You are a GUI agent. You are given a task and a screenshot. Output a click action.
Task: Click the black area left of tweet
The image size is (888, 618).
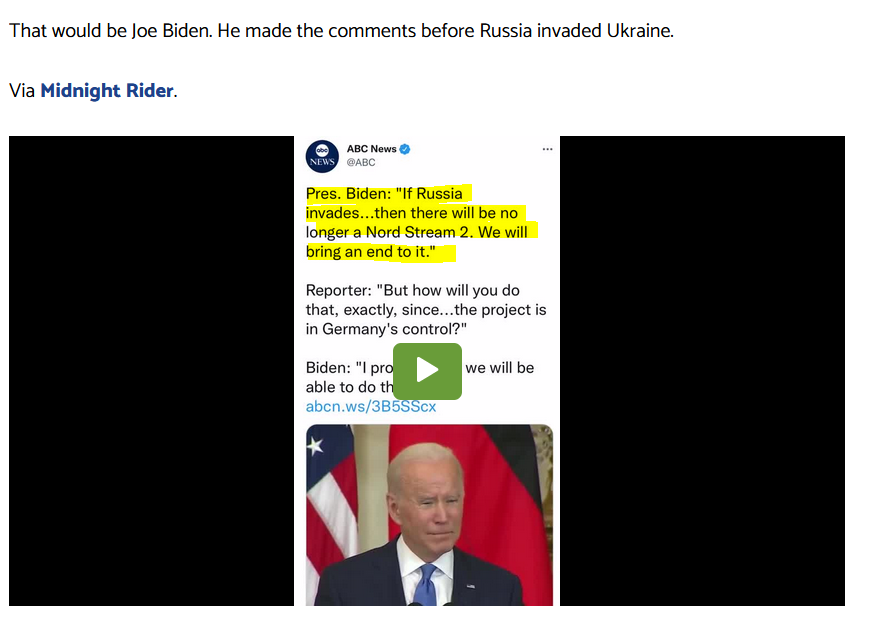151,371
